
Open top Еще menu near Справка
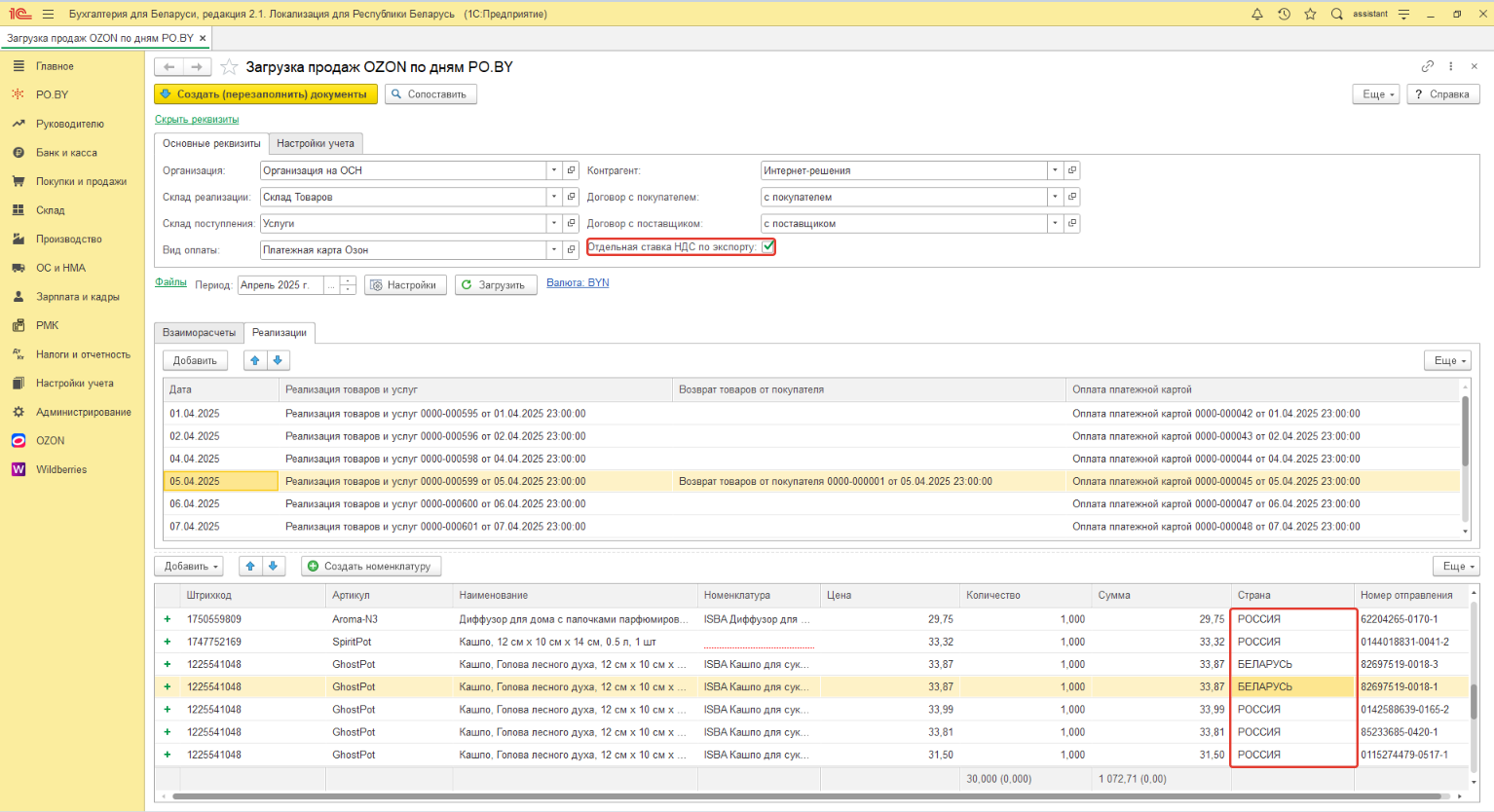click(x=1377, y=94)
